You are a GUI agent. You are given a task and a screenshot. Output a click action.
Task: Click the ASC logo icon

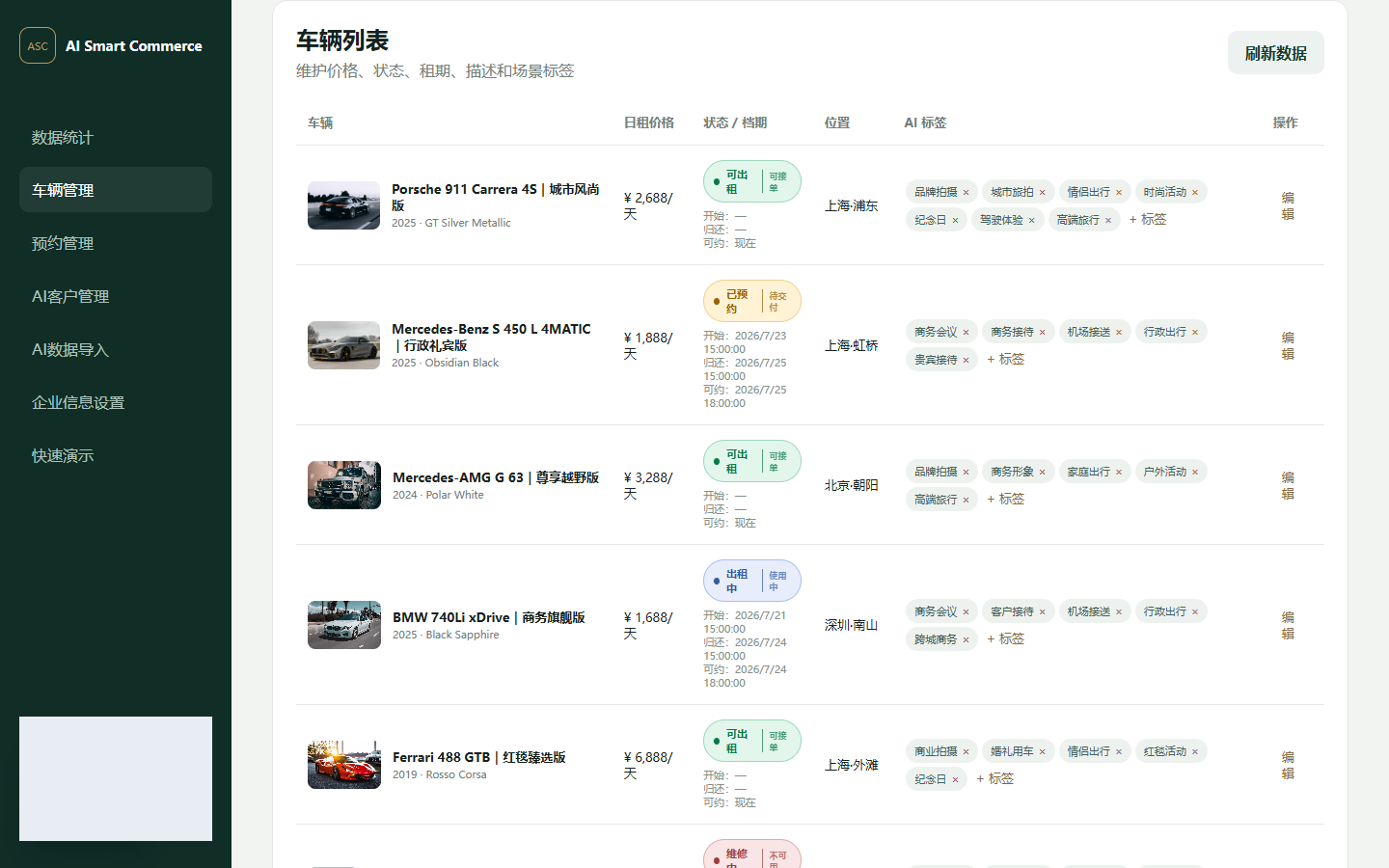[x=38, y=45]
